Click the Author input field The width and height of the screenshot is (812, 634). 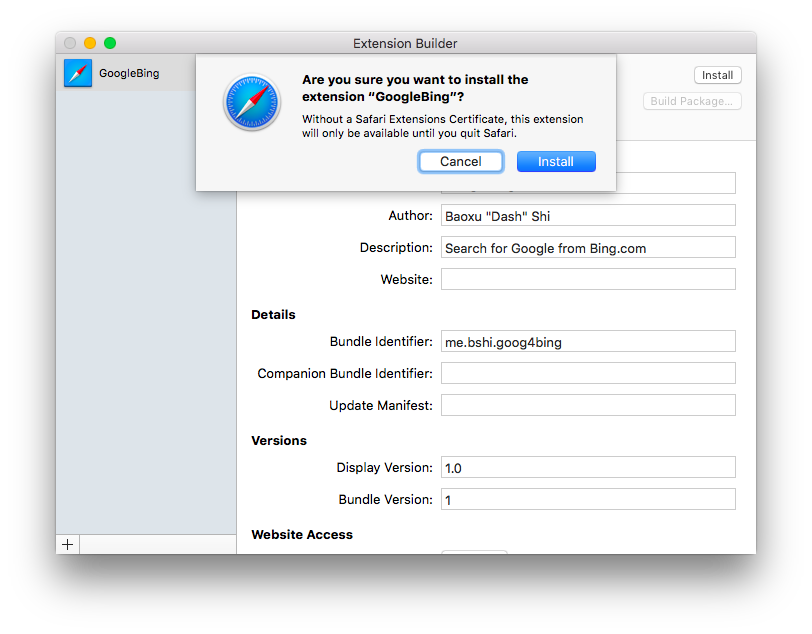588,215
